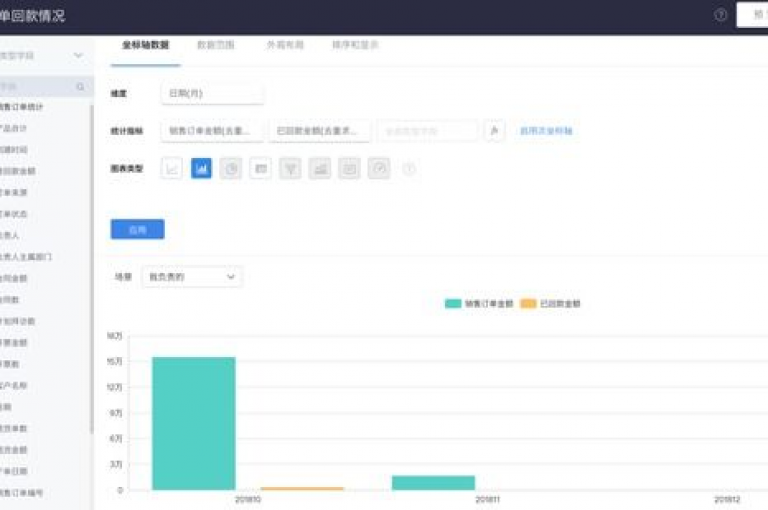The width and height of the screenshot is (768, 510).
Task: Click the short teal bar for 201811
Action: [x=433, y=483]
